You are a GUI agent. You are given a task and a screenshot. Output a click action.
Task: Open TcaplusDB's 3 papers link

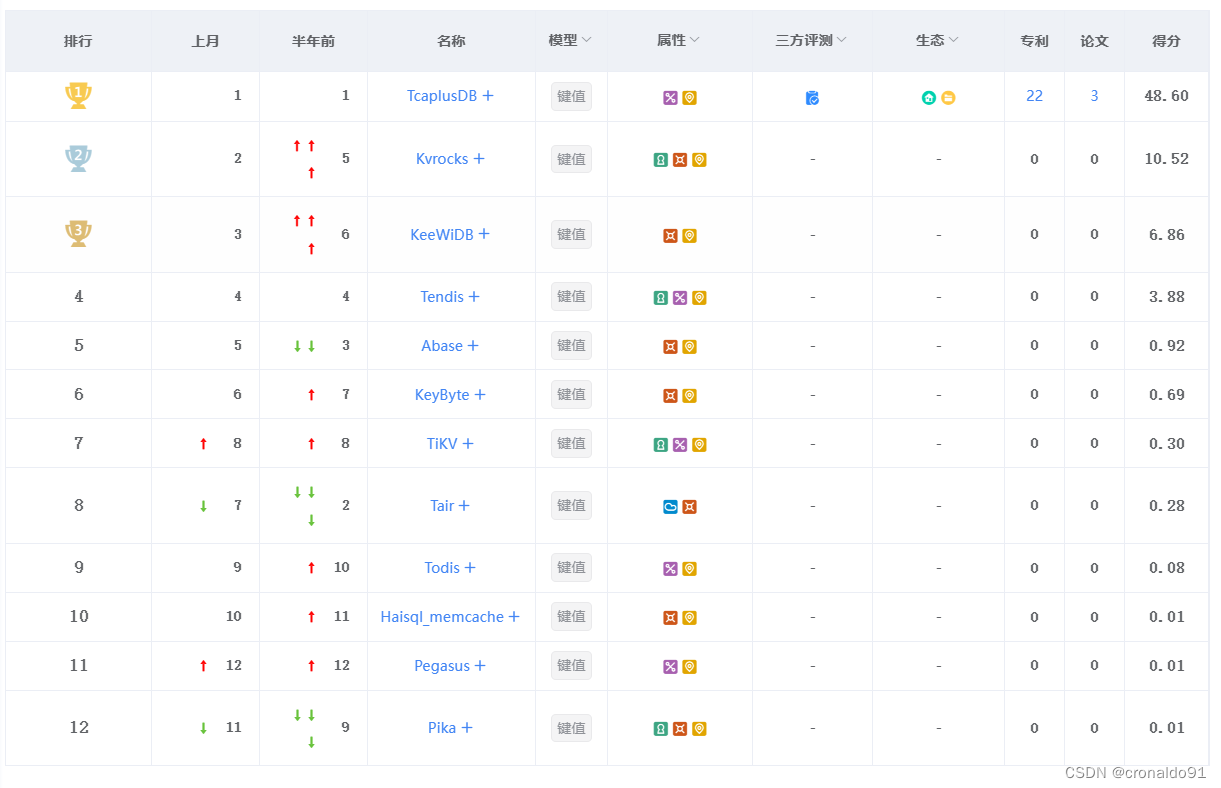point(1094,96)
